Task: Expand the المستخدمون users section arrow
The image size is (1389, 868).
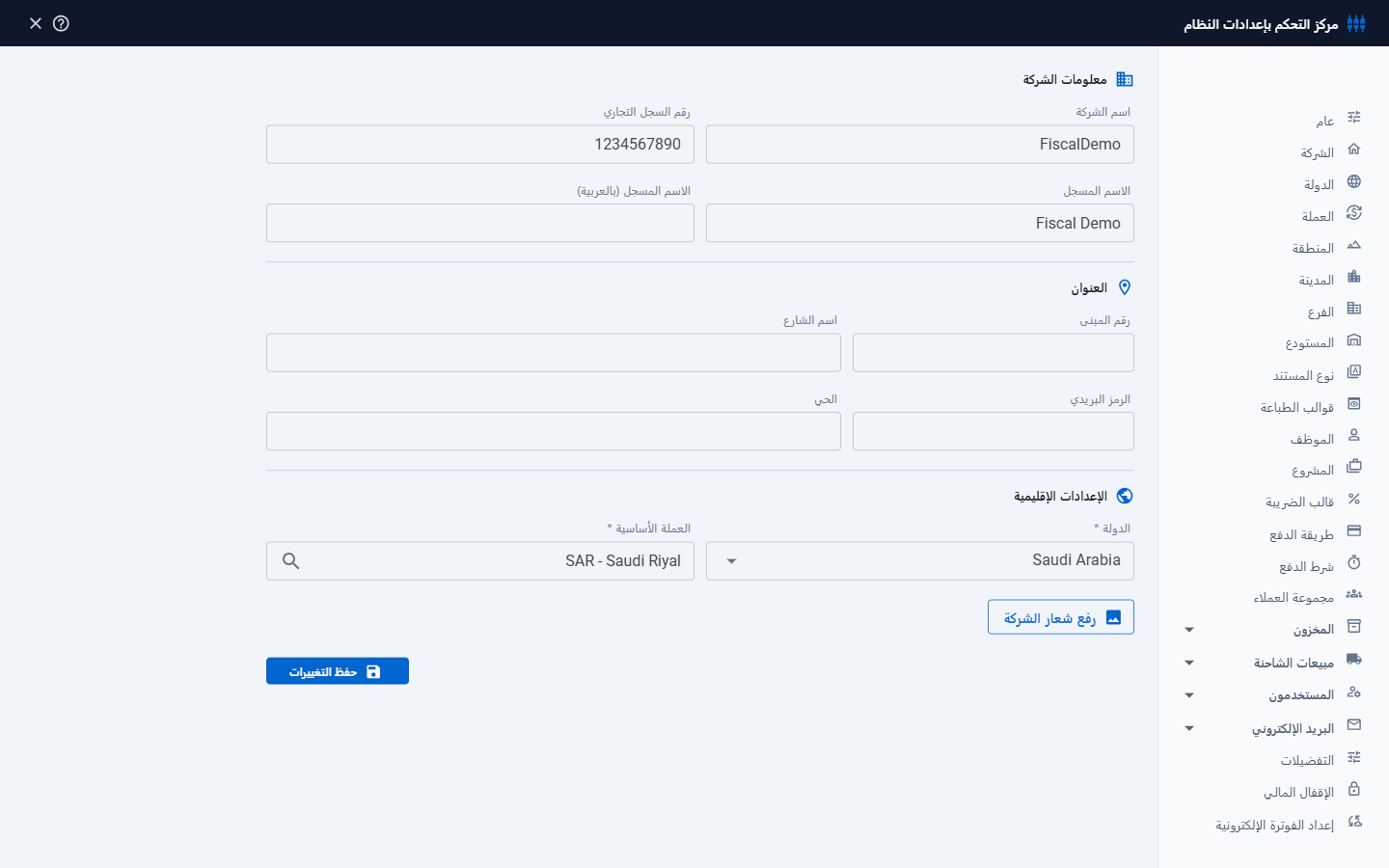Action: click(x=1189, y=695)
